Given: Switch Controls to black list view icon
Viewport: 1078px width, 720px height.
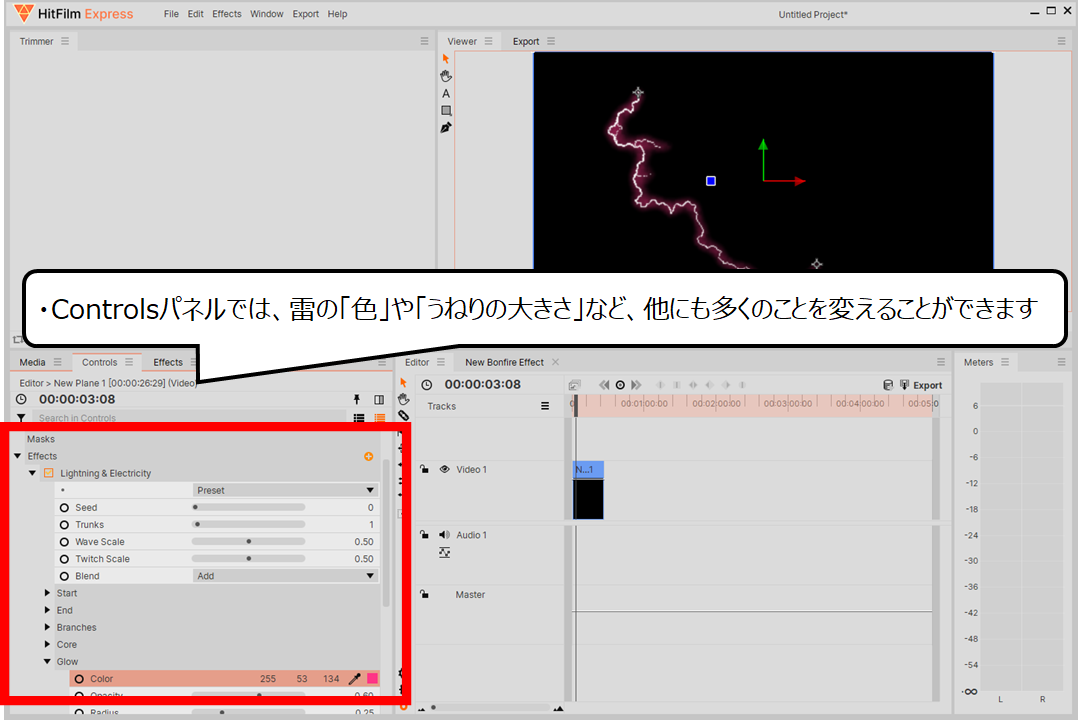Looking at the screenshot, I should coord(359,418).
